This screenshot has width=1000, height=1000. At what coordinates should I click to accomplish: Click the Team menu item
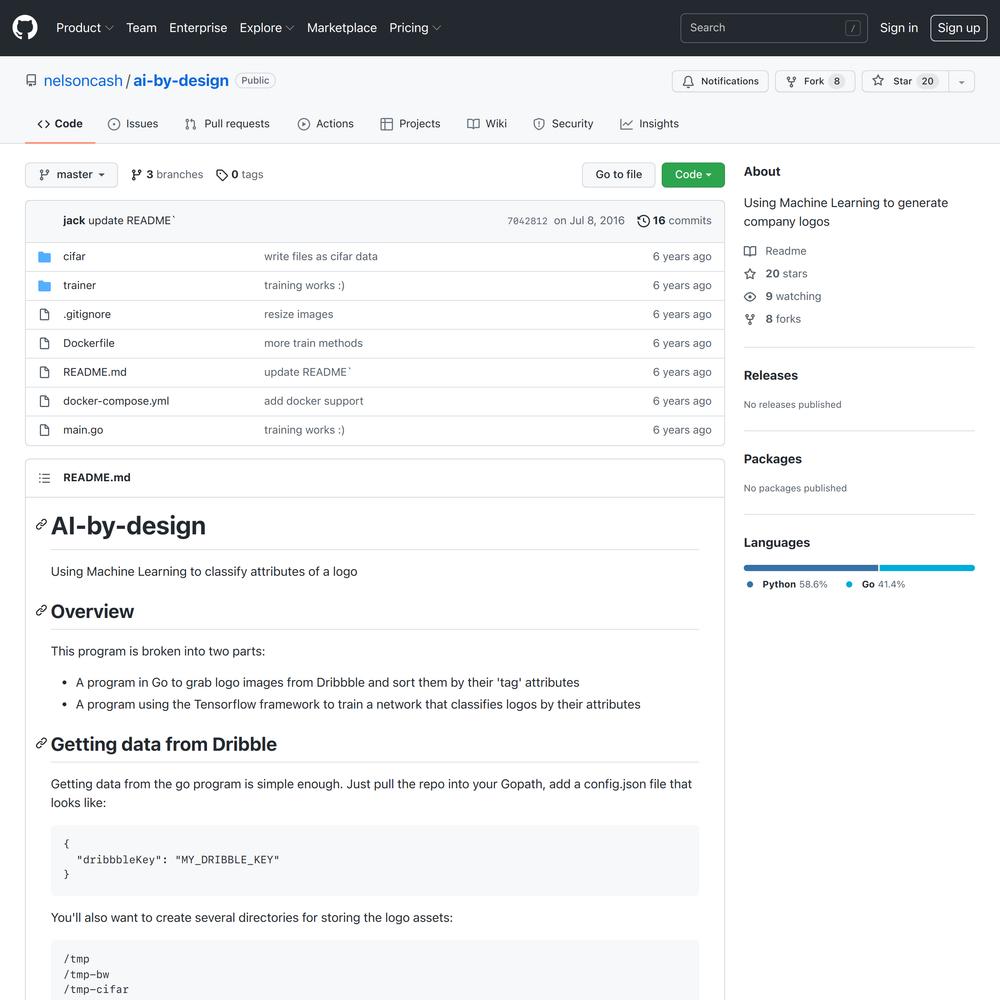(x=142, y=27)
